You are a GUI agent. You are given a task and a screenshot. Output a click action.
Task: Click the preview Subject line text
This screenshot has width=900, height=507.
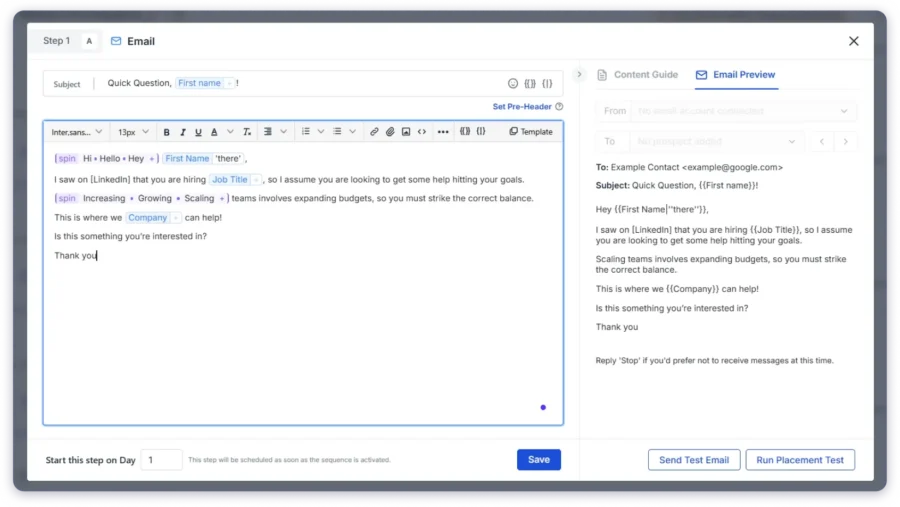(x=677, y=185)
